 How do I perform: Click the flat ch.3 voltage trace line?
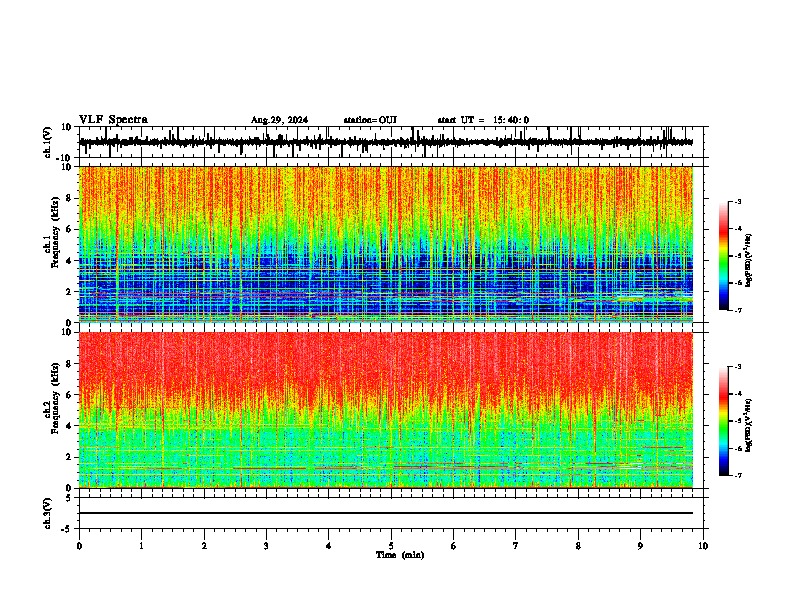386,513
